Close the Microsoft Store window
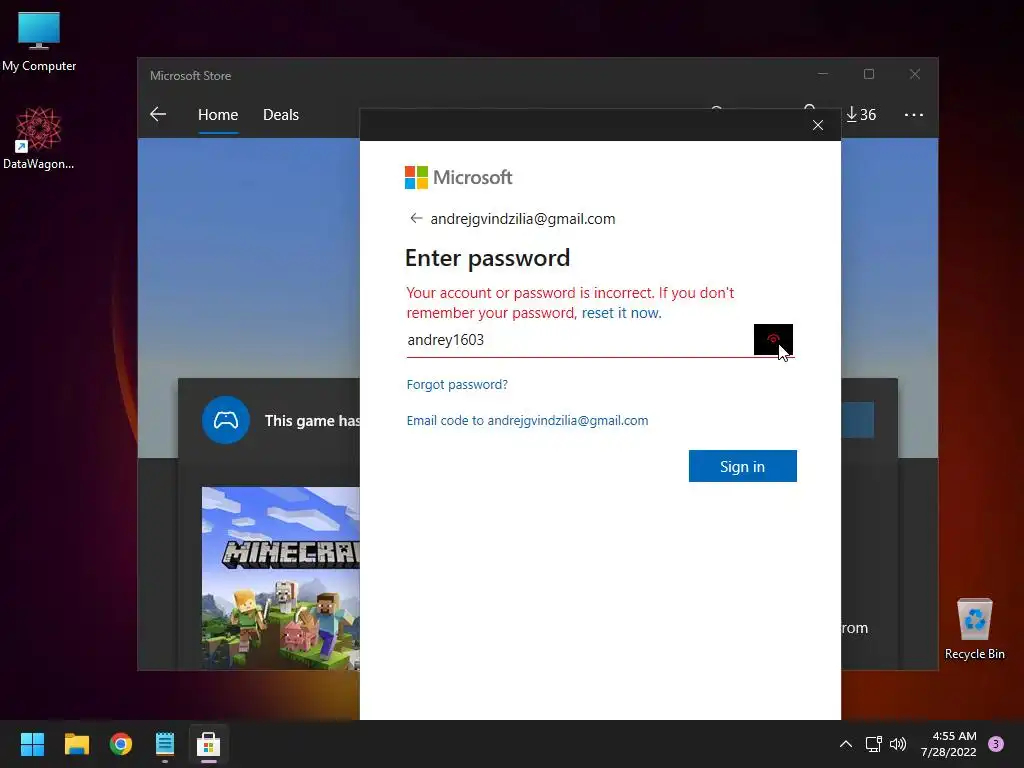Screen dimensions: 1024x768 tap(914, 74)
